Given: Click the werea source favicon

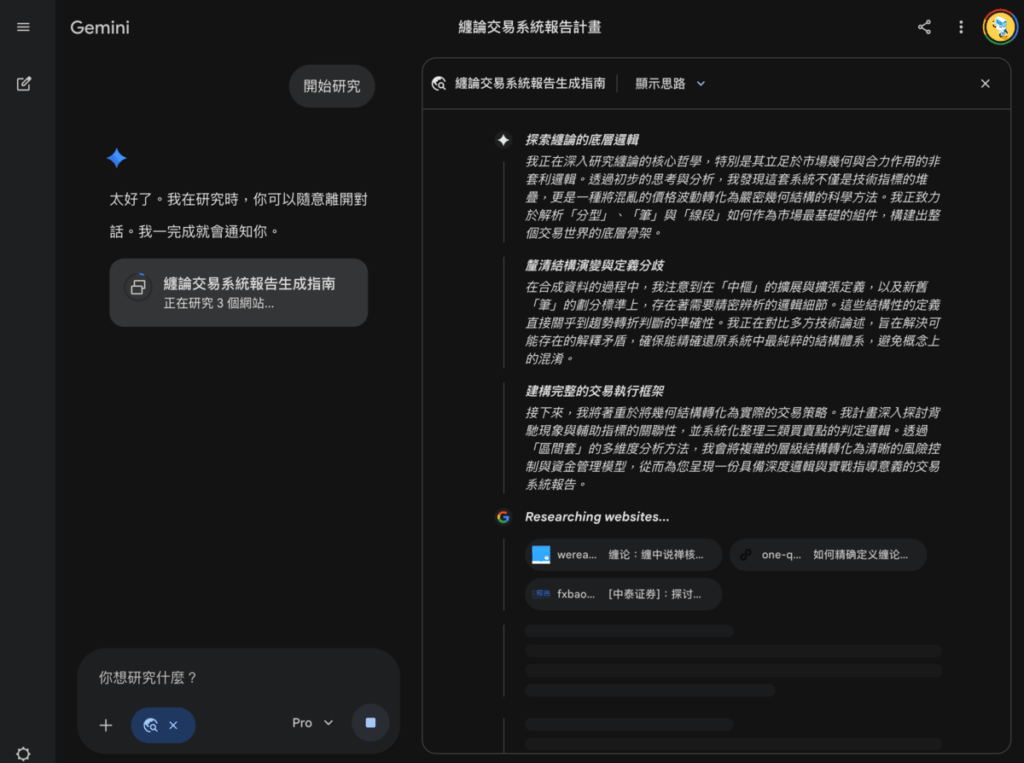Looking at the screenshot, I should [x=541, y=555].
